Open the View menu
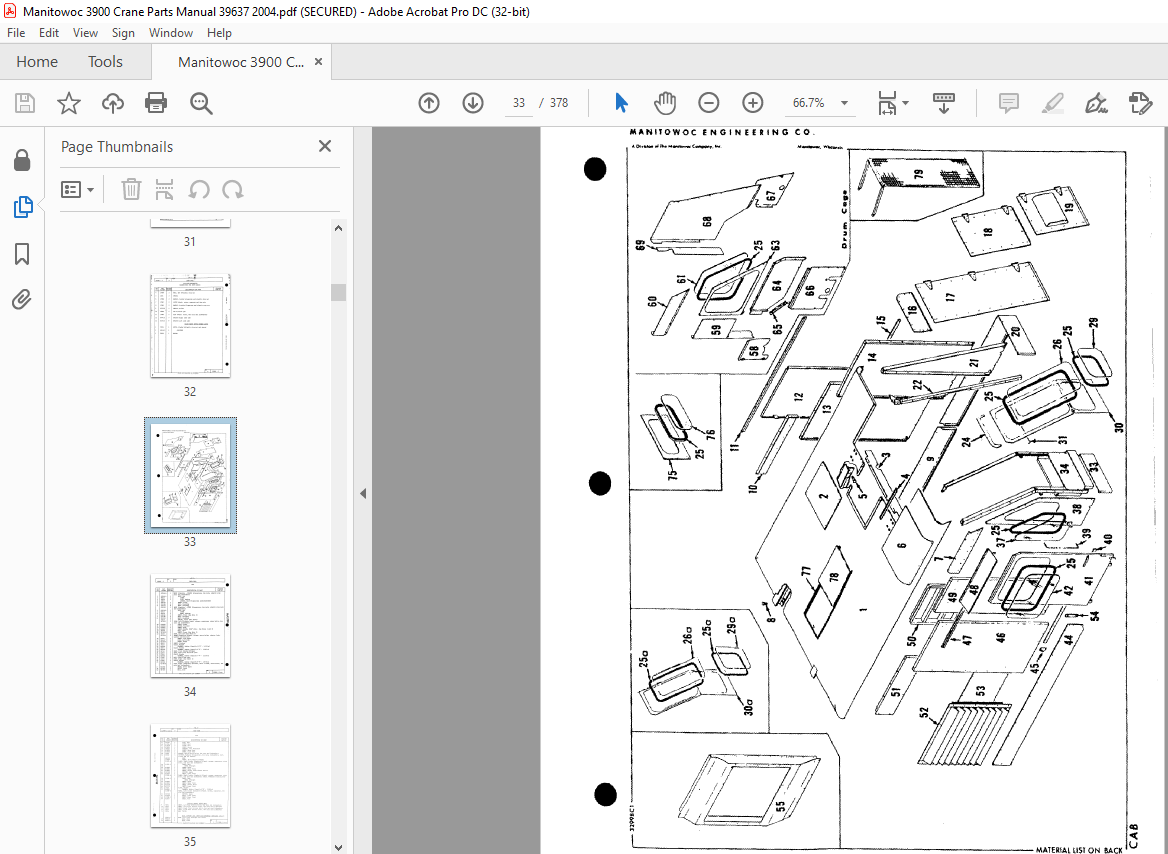The width and height of the screenshot is (1168, 854). point(85,33)
